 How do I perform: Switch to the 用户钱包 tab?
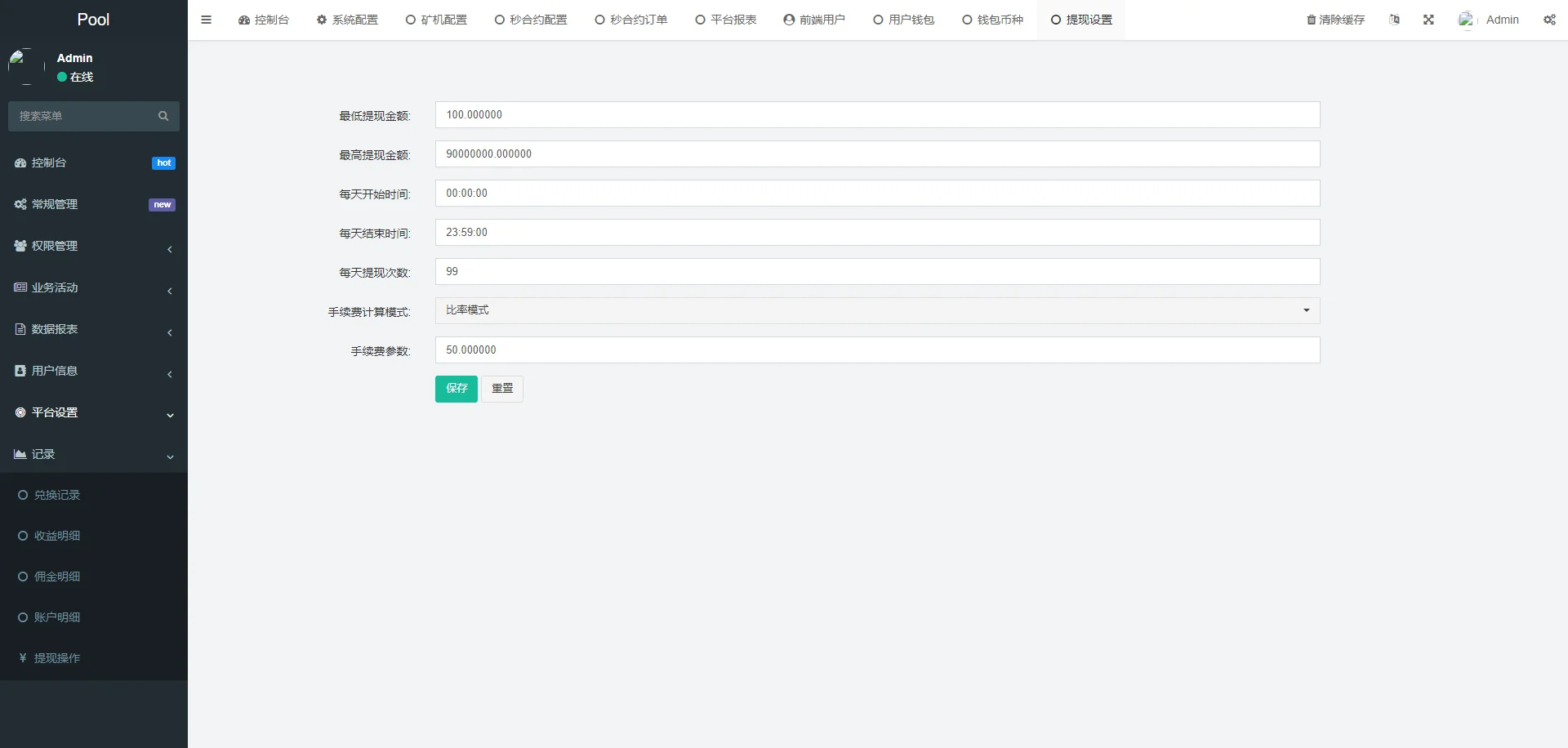click(x=903, y=20)
